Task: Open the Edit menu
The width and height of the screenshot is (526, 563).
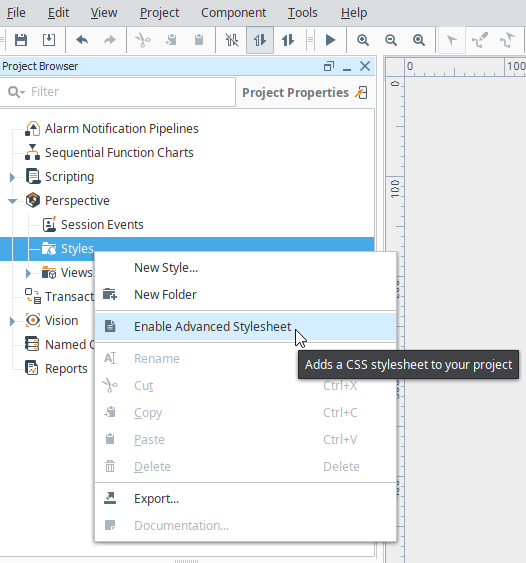Action: coord(58,13)
